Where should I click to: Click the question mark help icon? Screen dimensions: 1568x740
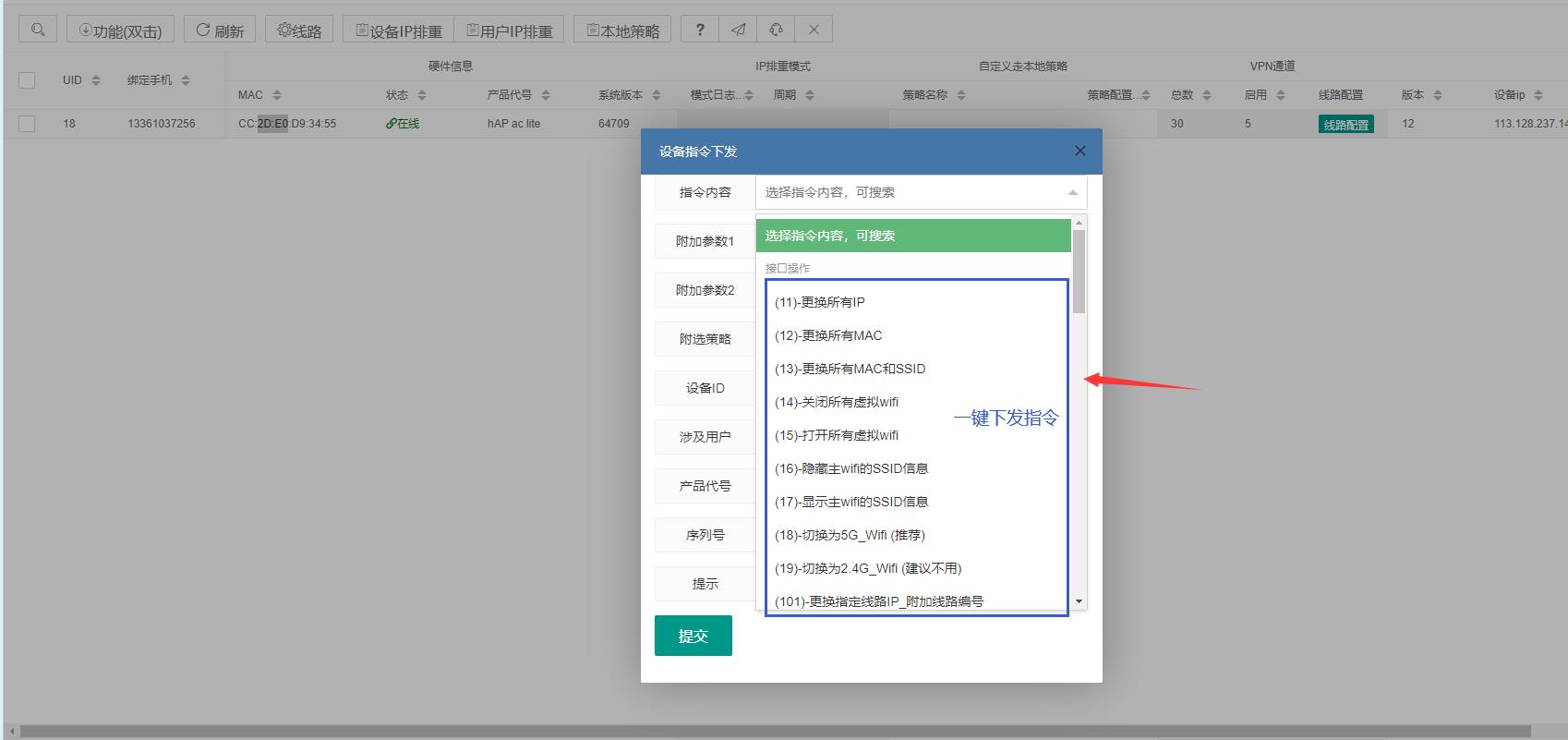click(x=700, y=30)
